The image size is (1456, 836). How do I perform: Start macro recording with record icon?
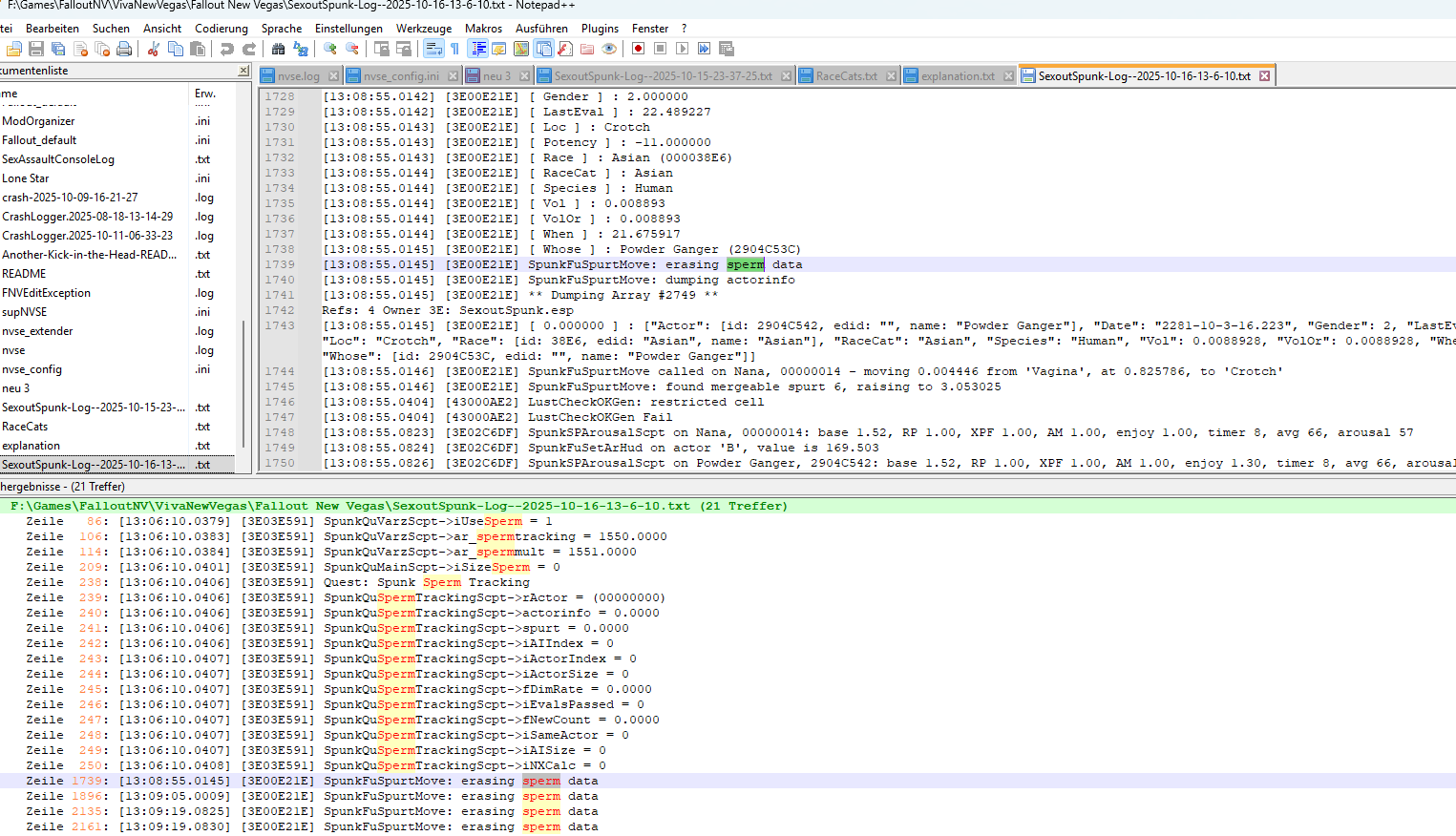[638, 49]
